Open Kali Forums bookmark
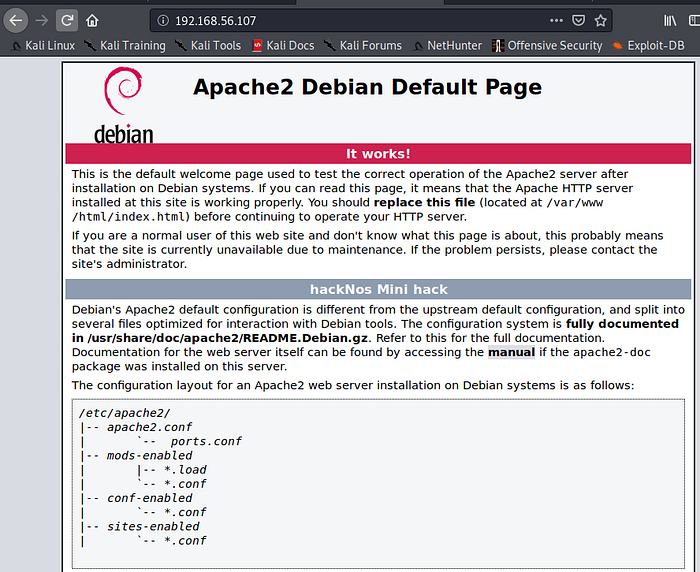700x572 pixels. pyautogui.click(x=362, y=45)
